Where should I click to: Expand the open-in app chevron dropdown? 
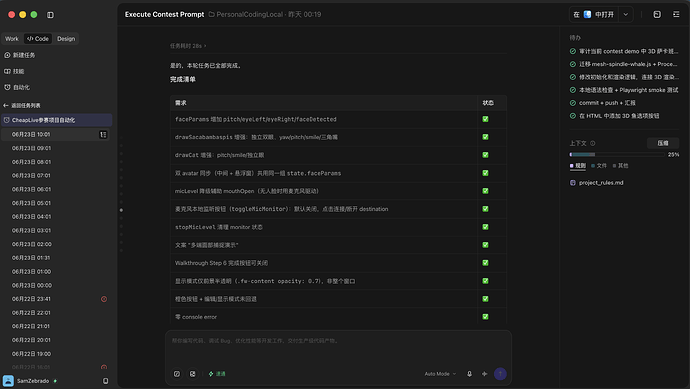[625, 15]
